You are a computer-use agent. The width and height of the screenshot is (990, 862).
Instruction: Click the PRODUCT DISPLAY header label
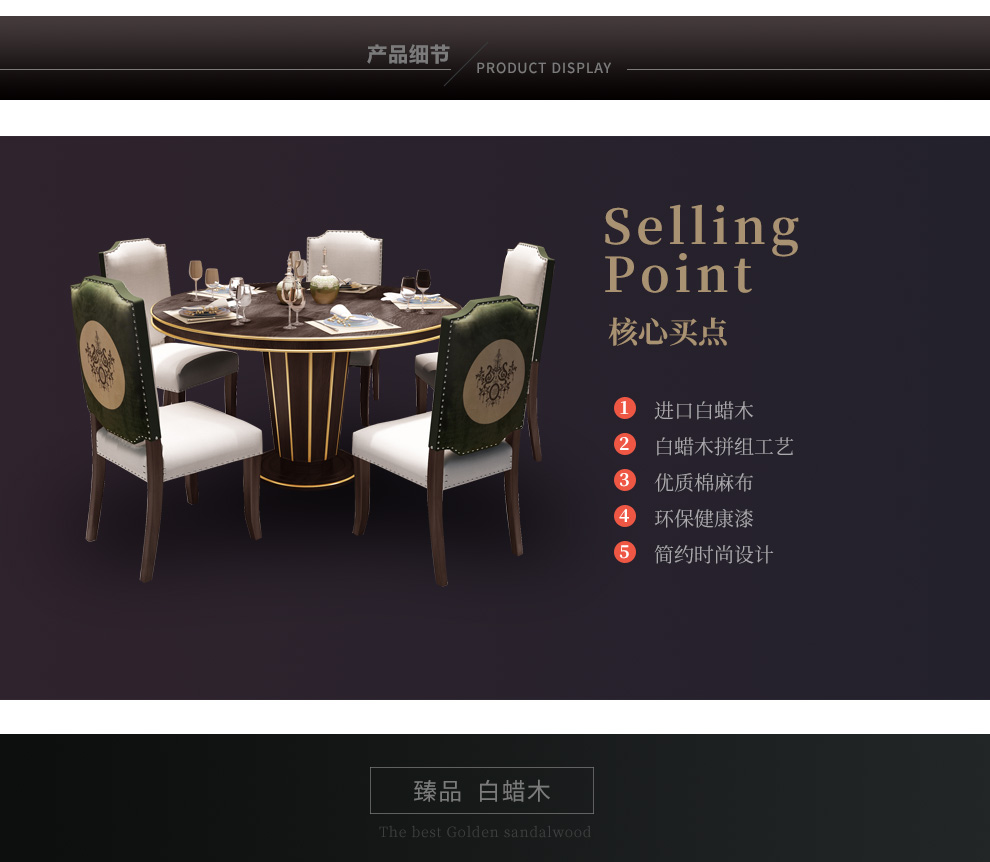tap(544, 68)
